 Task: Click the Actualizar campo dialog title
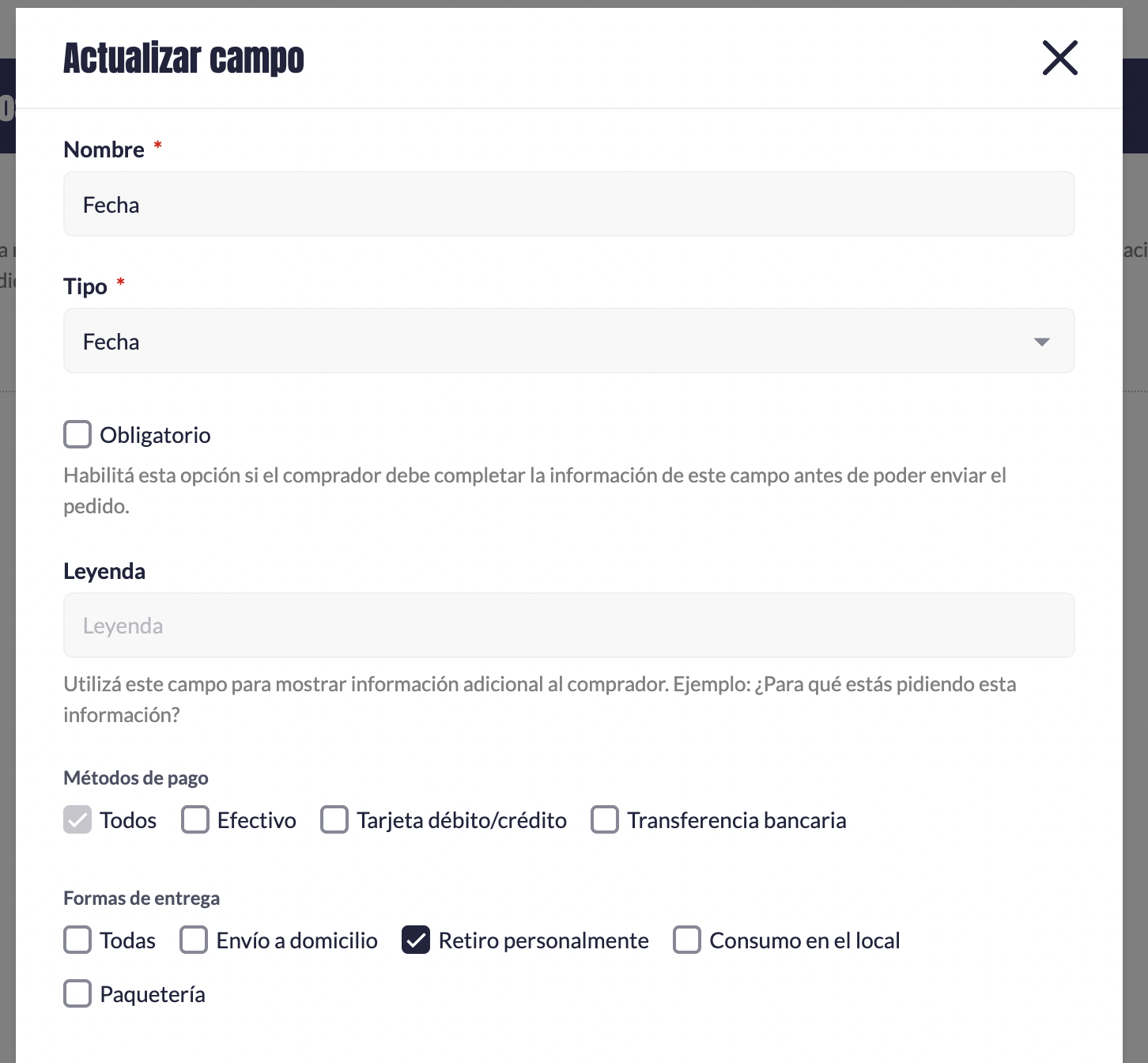(x=183, y=59)
